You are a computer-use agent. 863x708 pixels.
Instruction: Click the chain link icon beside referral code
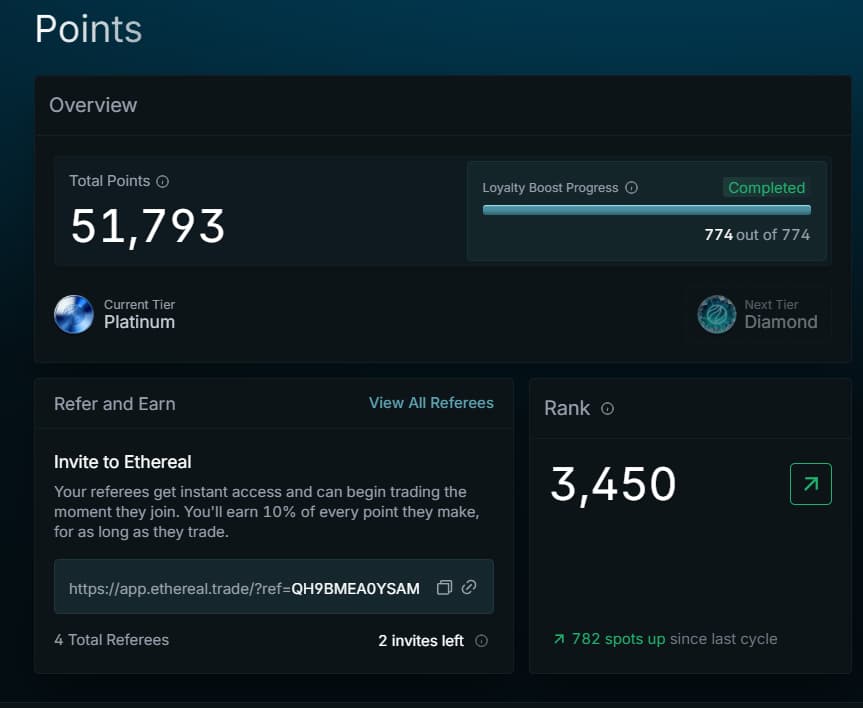click(x=469, y=587)
